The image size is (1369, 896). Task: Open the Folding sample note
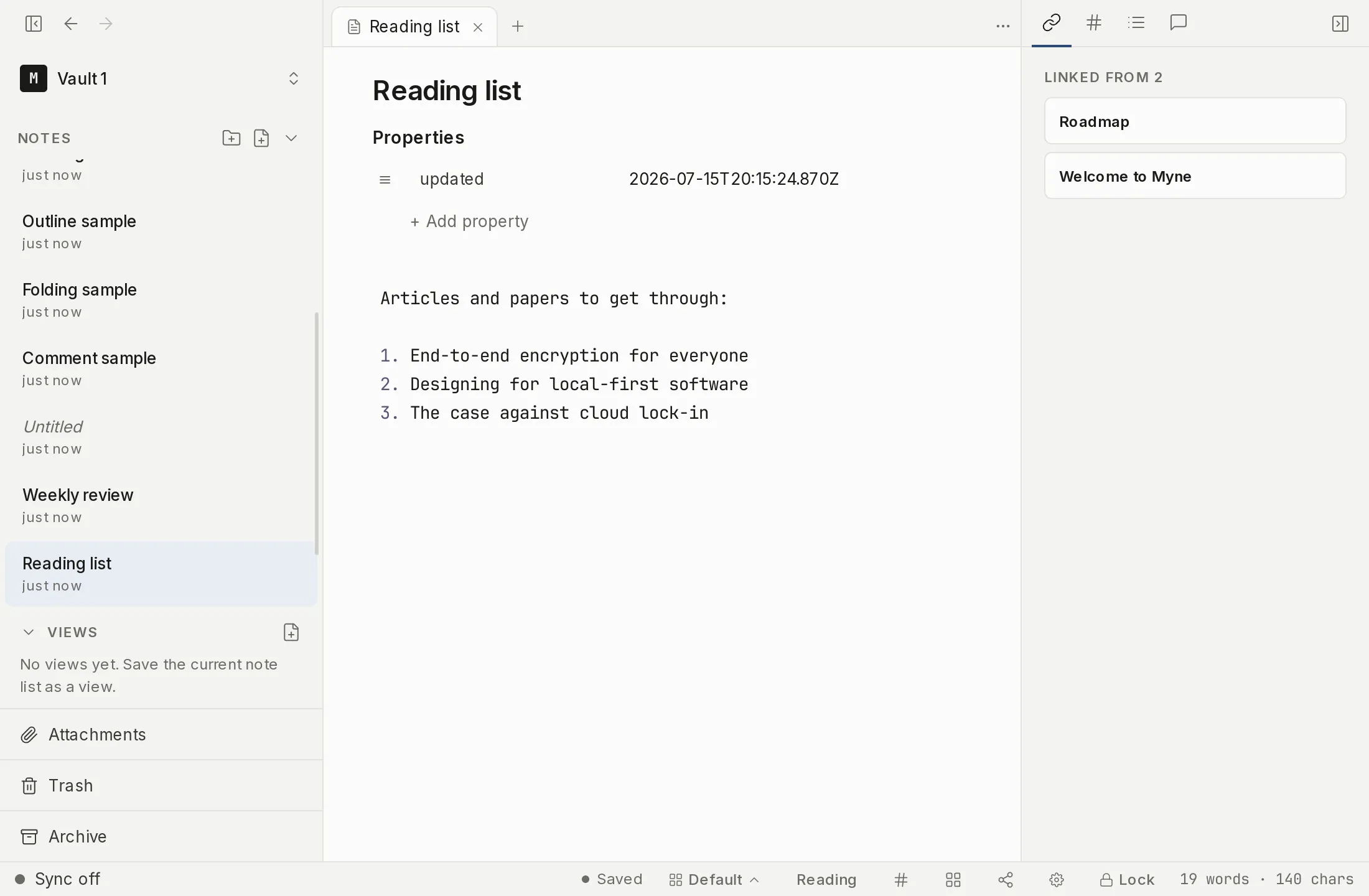(161, 300)
